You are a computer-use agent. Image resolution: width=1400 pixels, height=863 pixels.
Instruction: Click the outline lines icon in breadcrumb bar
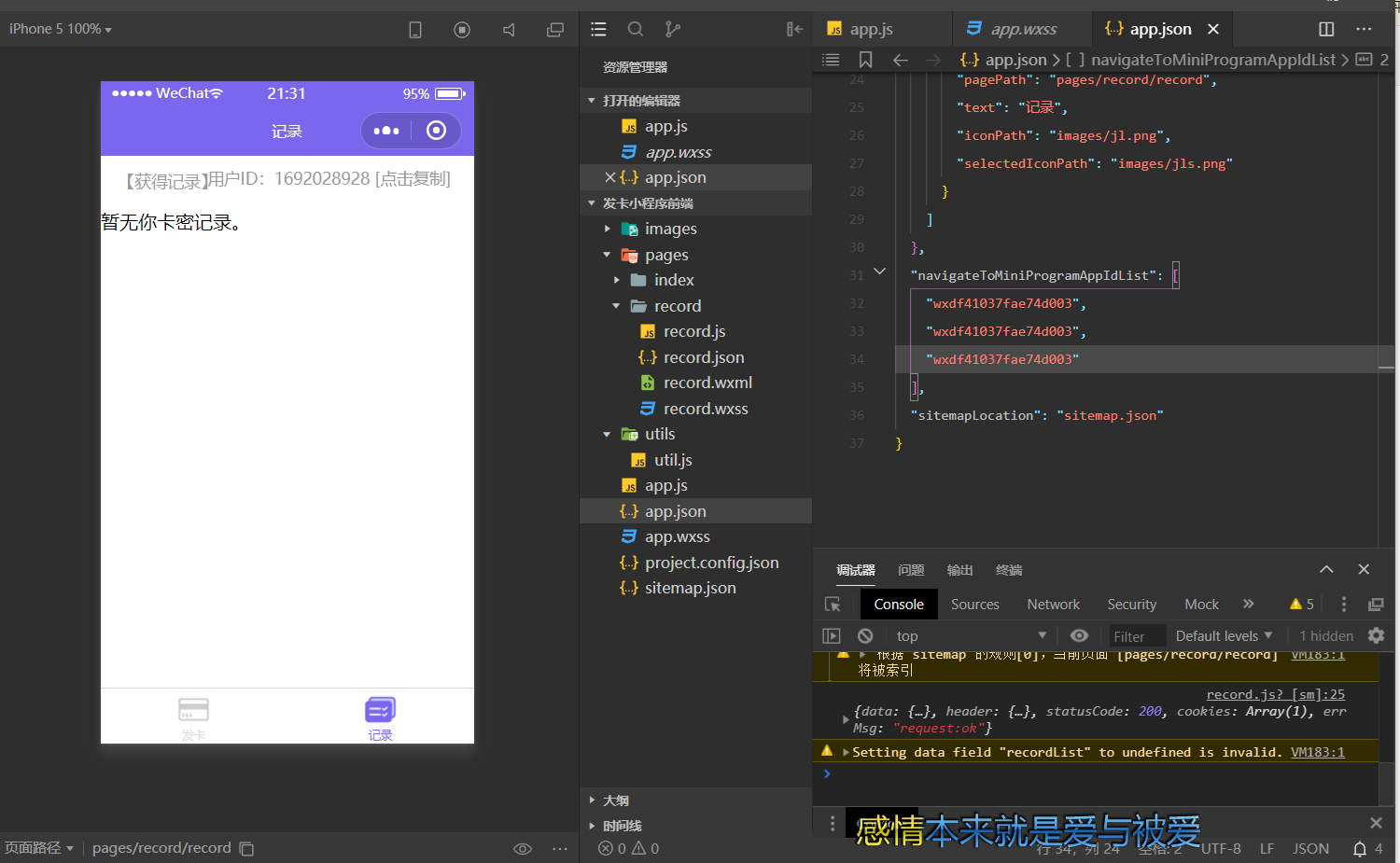click(831, 60)
